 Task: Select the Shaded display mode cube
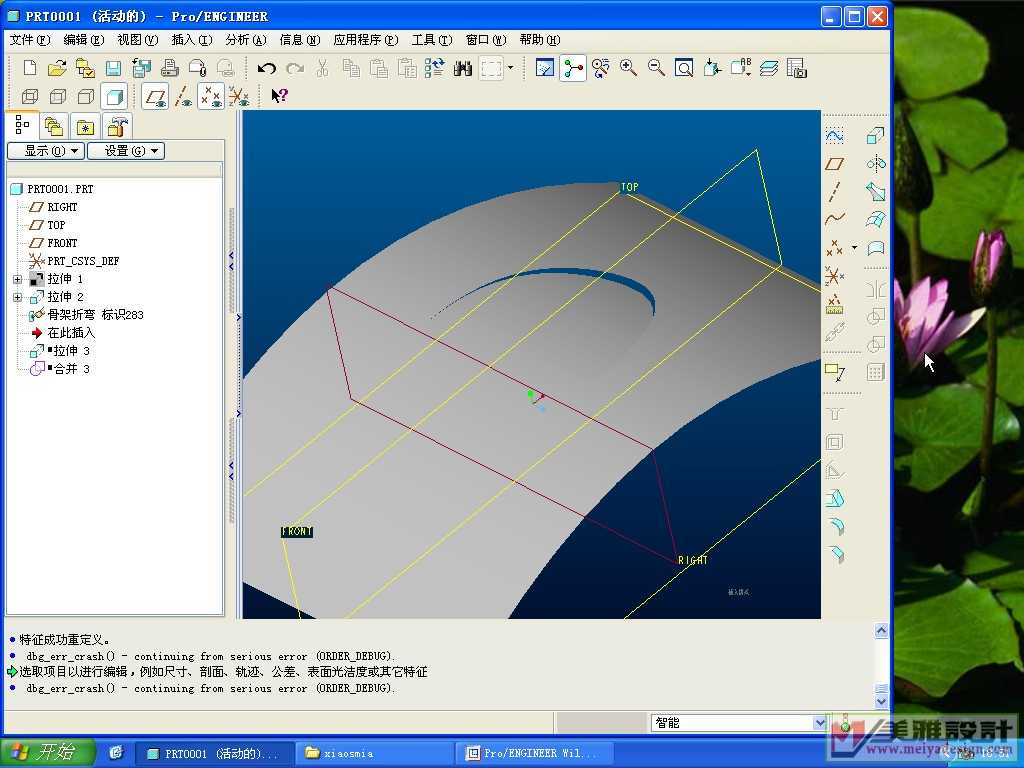point(114,97)
